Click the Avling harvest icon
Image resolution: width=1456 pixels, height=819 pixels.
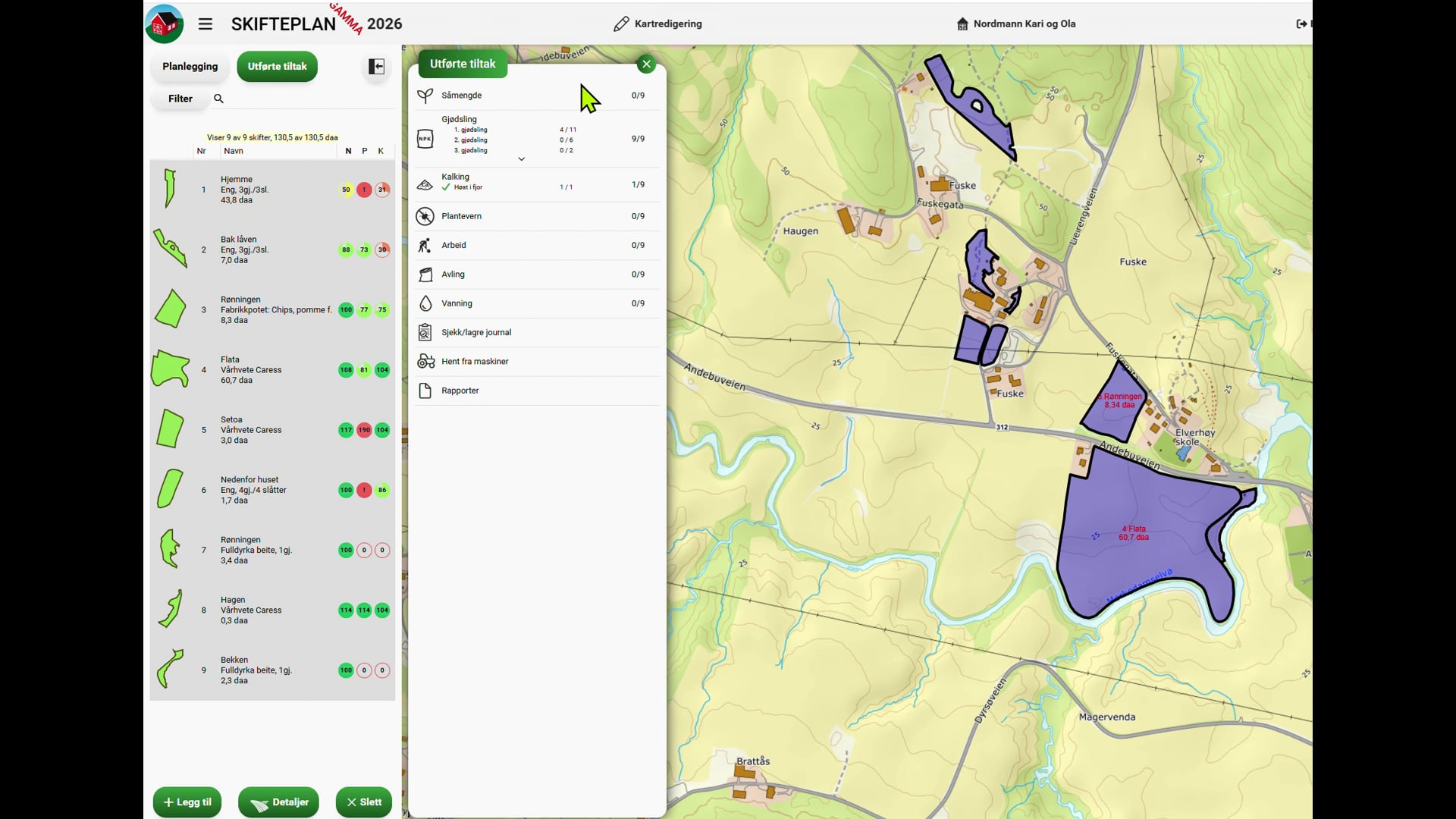tap(425, 275)
